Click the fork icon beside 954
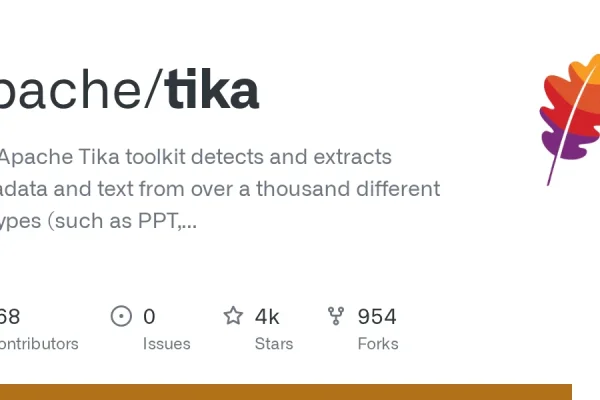 pos(336,316)
